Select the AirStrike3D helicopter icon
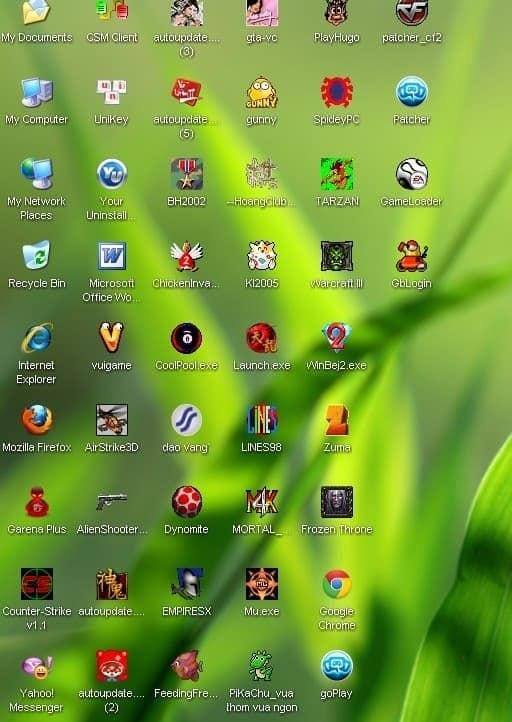 coord(111,419)
